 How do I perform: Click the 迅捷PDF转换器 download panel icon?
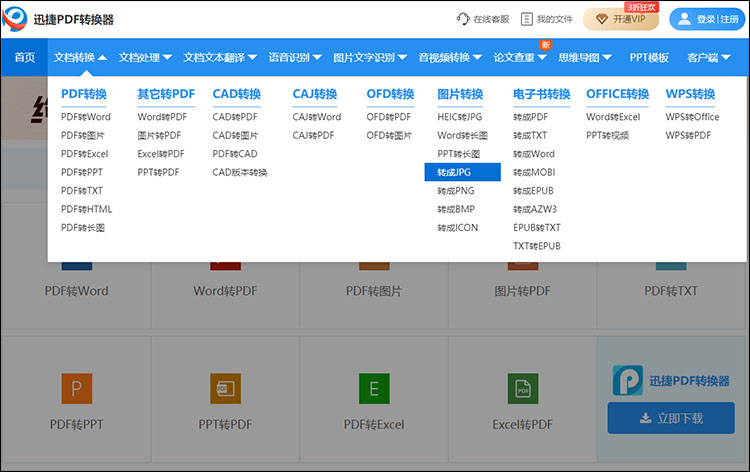click(628, 380)
